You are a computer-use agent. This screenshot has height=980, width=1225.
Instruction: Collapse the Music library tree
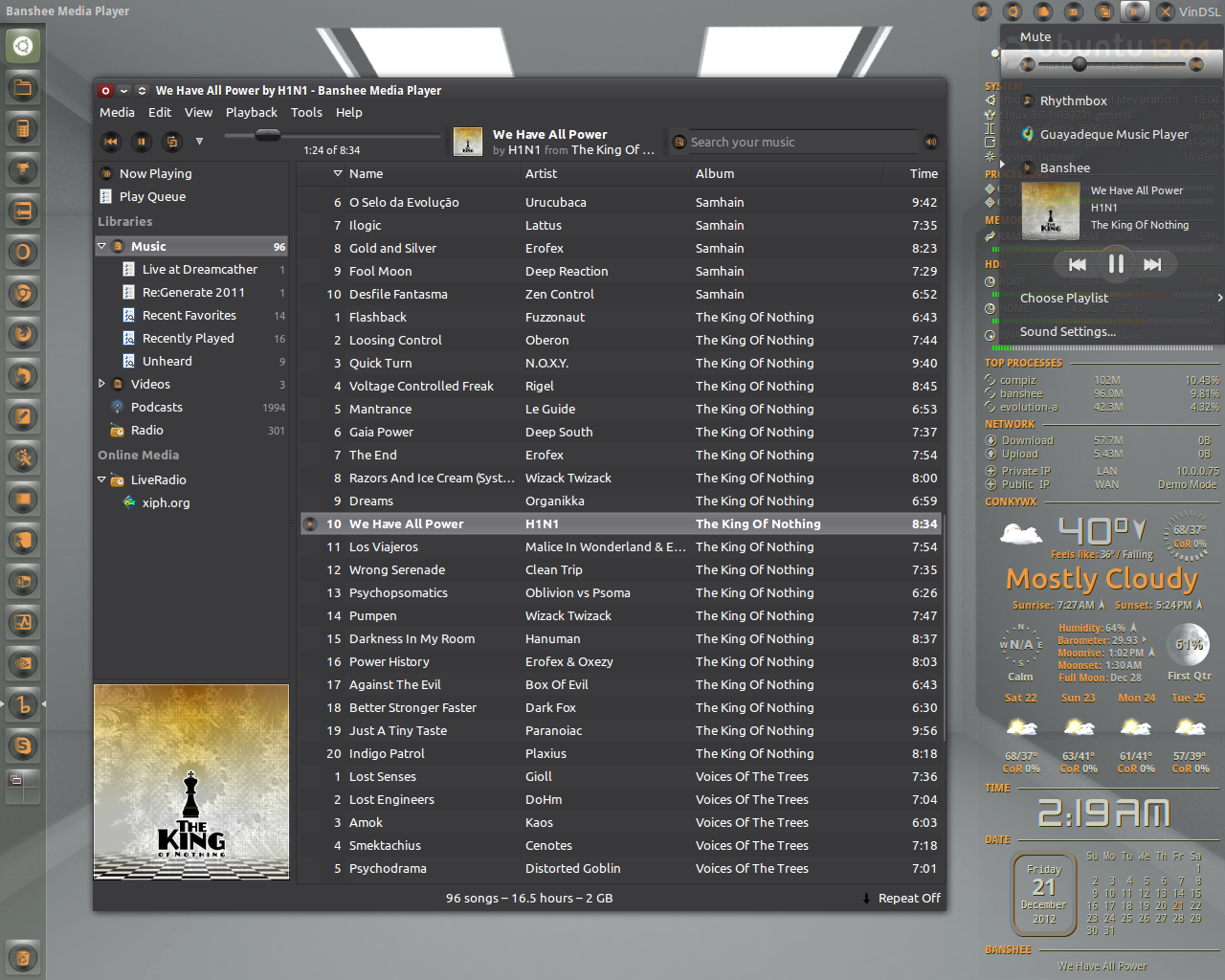click(101, 246)
